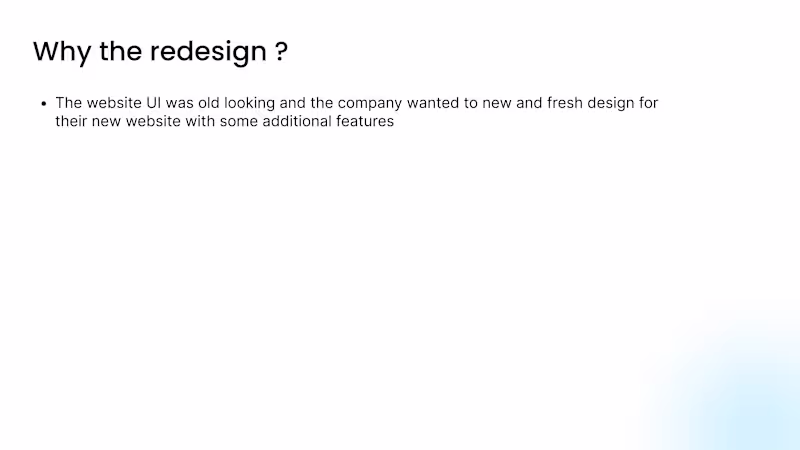The image size is (800, 450).
Task: Click the word "their" starting the second line
Action: 72,122
